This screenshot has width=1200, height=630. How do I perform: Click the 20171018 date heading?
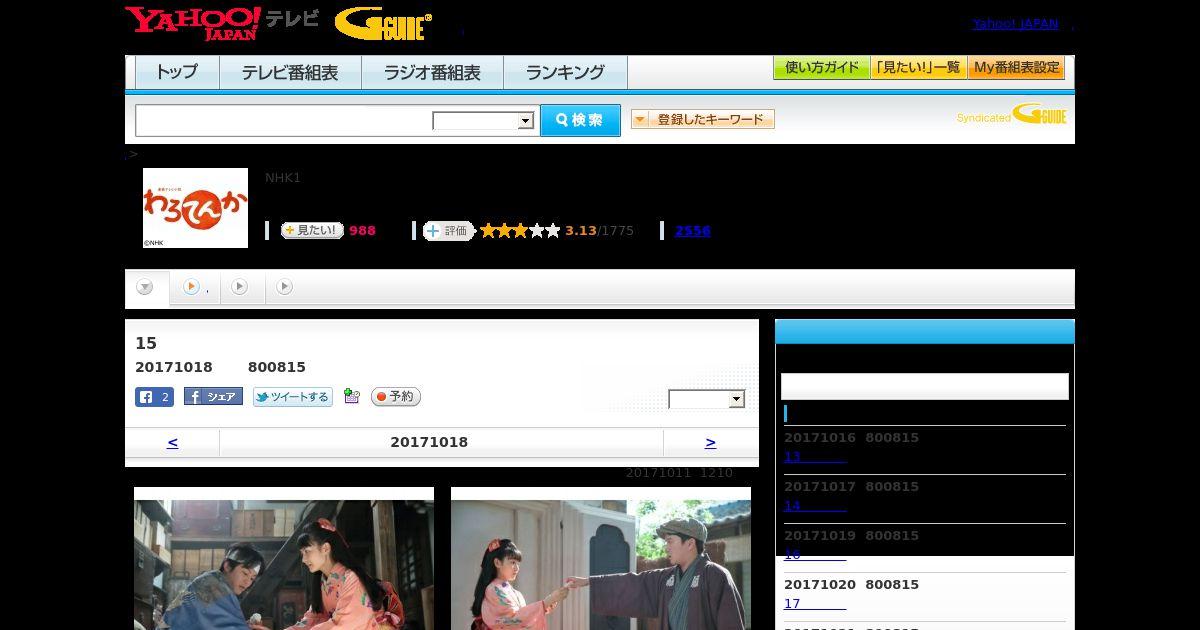(x=429, y=442)
